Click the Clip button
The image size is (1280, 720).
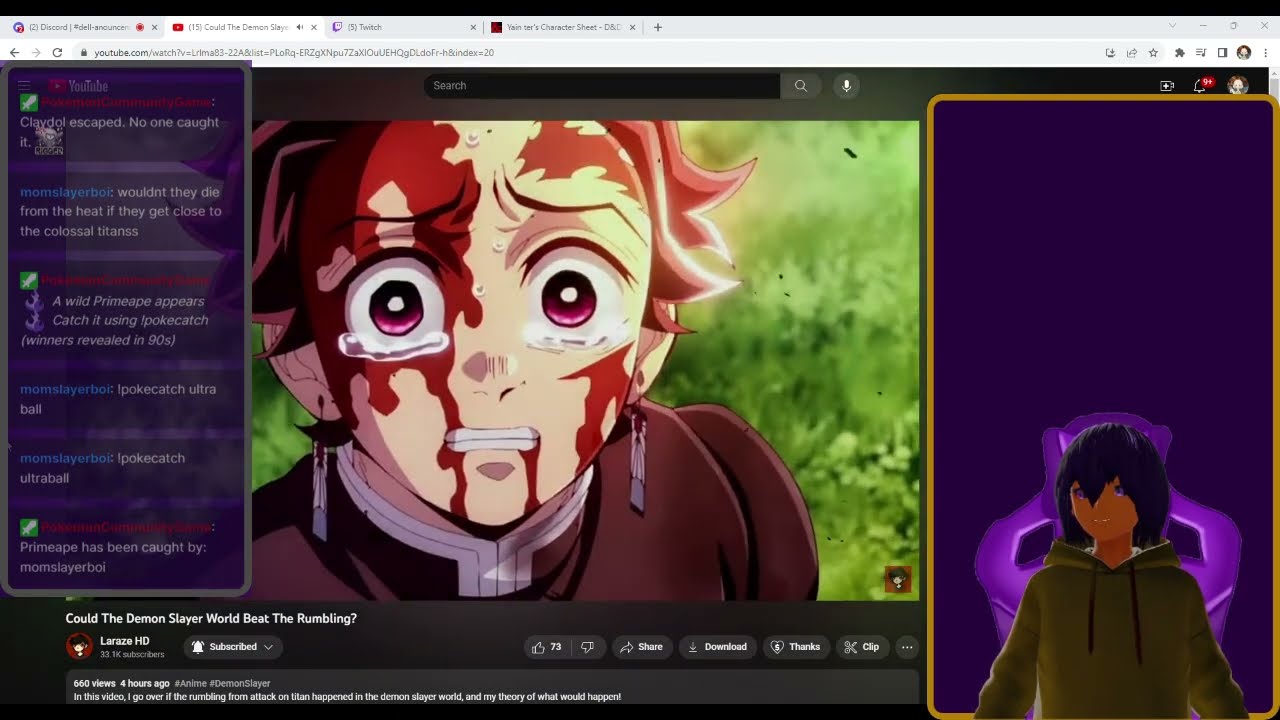[861, 647]
